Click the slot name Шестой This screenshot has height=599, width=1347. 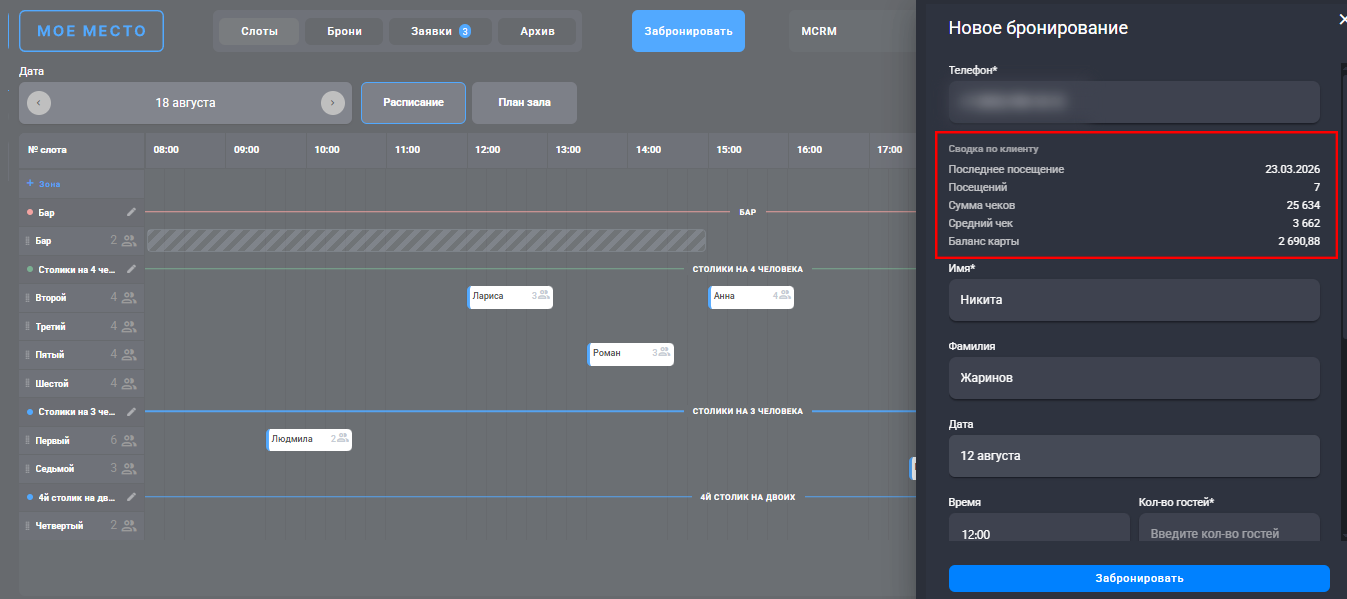52,383
